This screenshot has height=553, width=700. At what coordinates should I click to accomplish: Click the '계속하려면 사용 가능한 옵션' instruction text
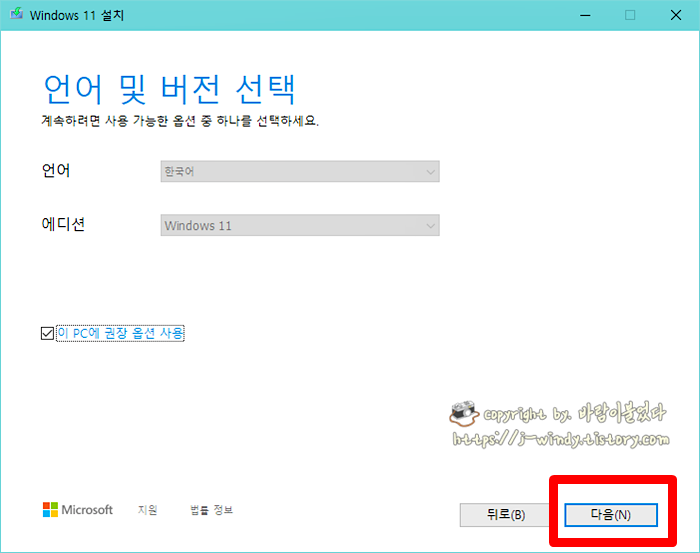pyautogui.click(x=180, y=121)
